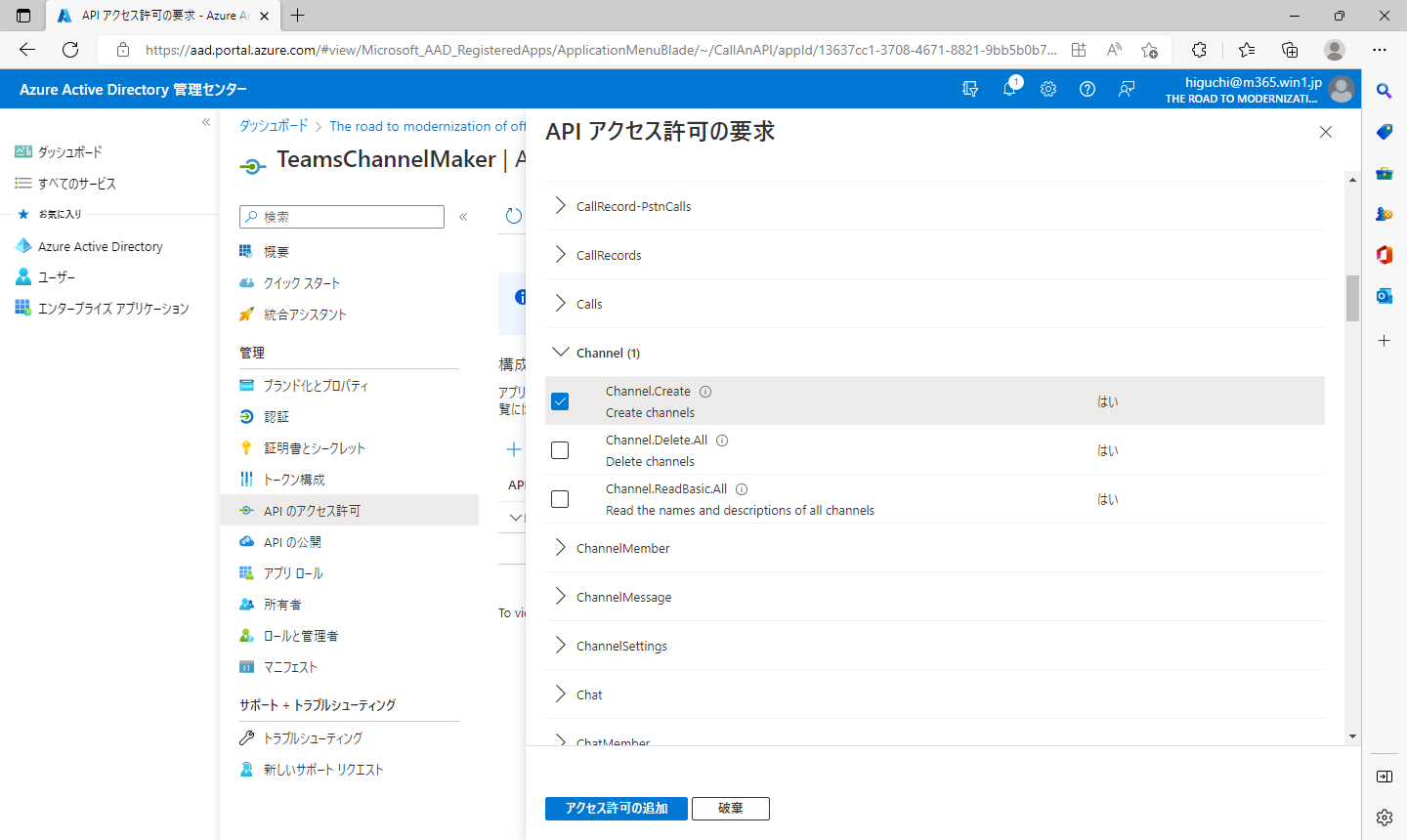
Task: Click Edge sidebar add plus icon
Action: (1385, 341)
